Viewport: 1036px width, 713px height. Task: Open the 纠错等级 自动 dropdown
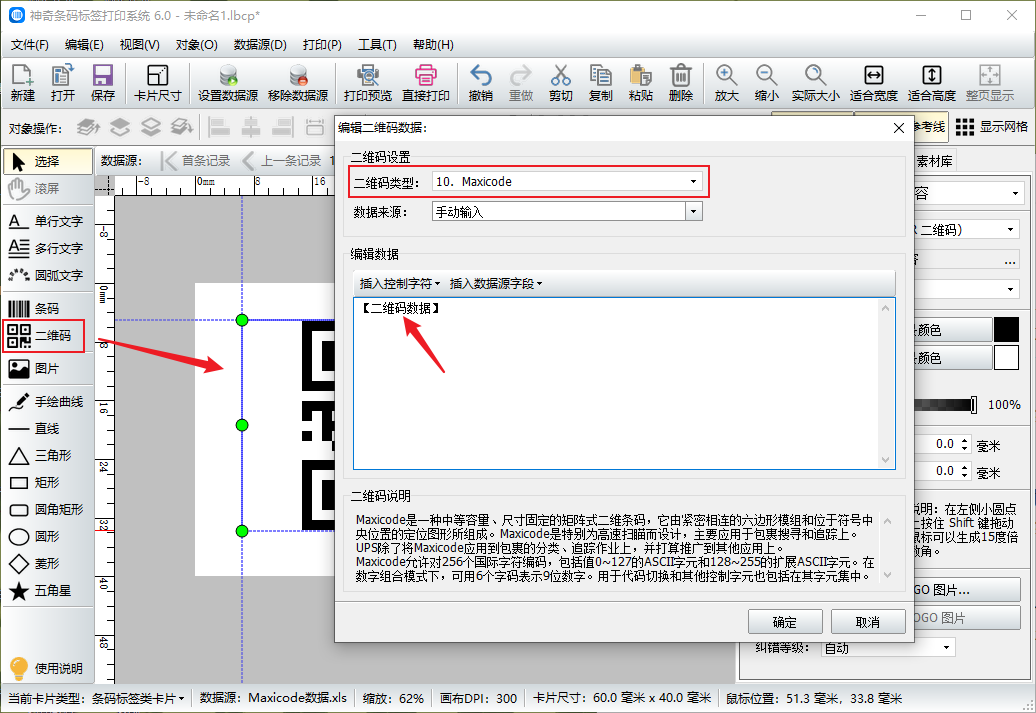889,648
